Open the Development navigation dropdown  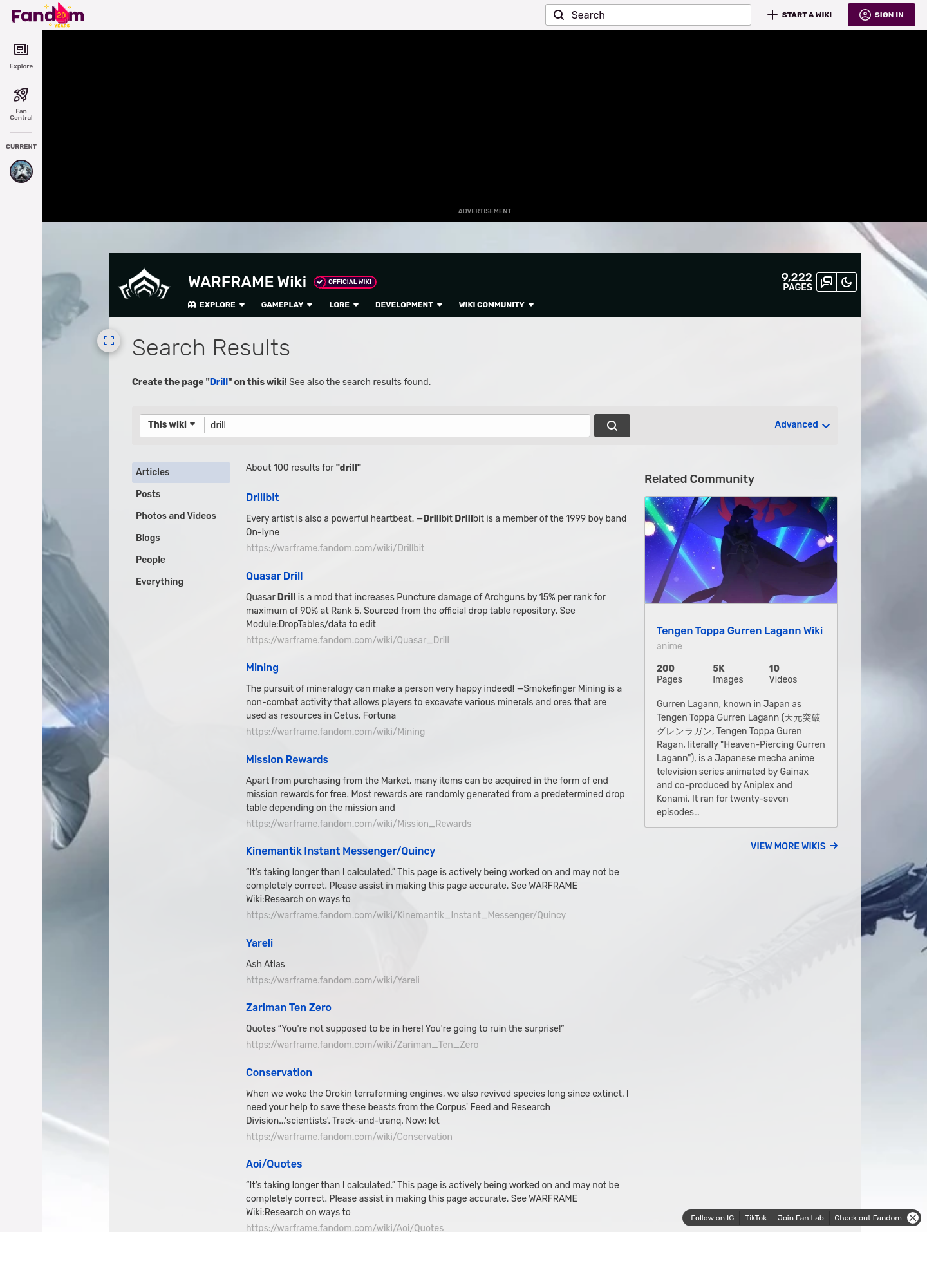[x=409, y=305]
